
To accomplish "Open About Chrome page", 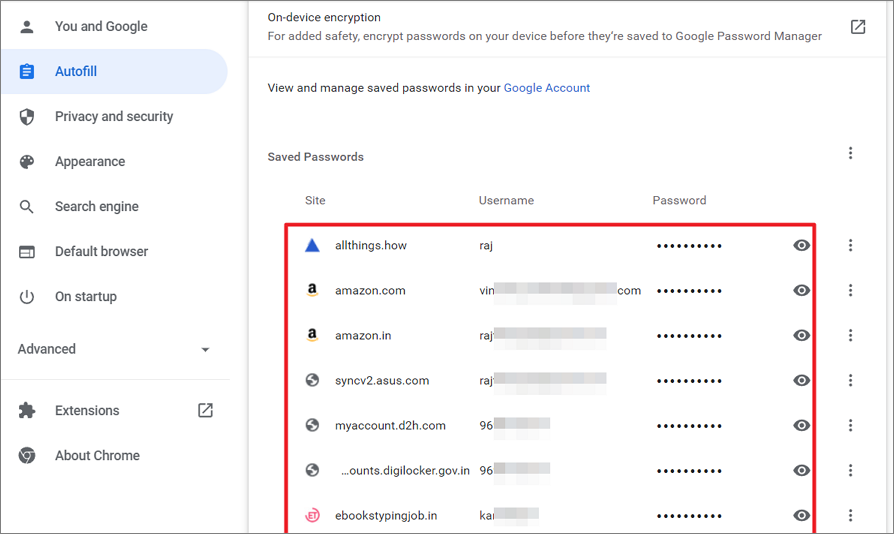I will pos(97,455).
